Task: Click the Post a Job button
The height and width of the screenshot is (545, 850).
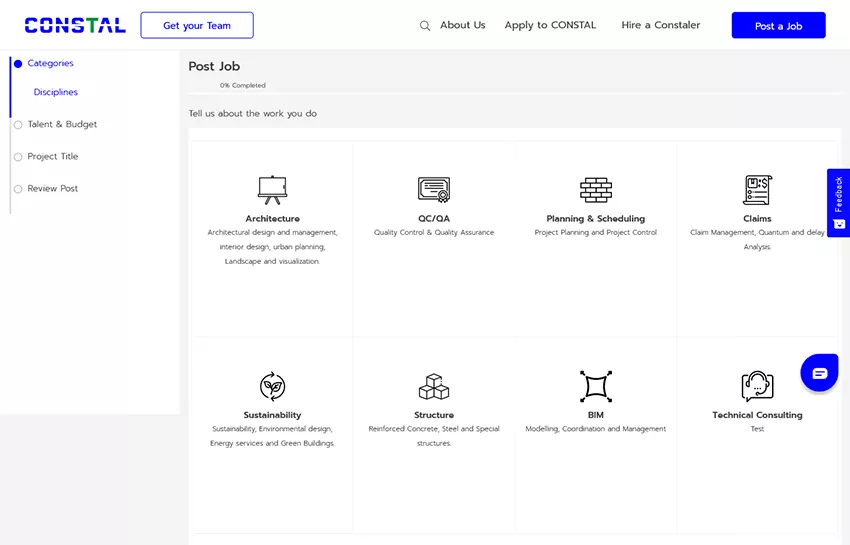Action: [x=778, y=26]
